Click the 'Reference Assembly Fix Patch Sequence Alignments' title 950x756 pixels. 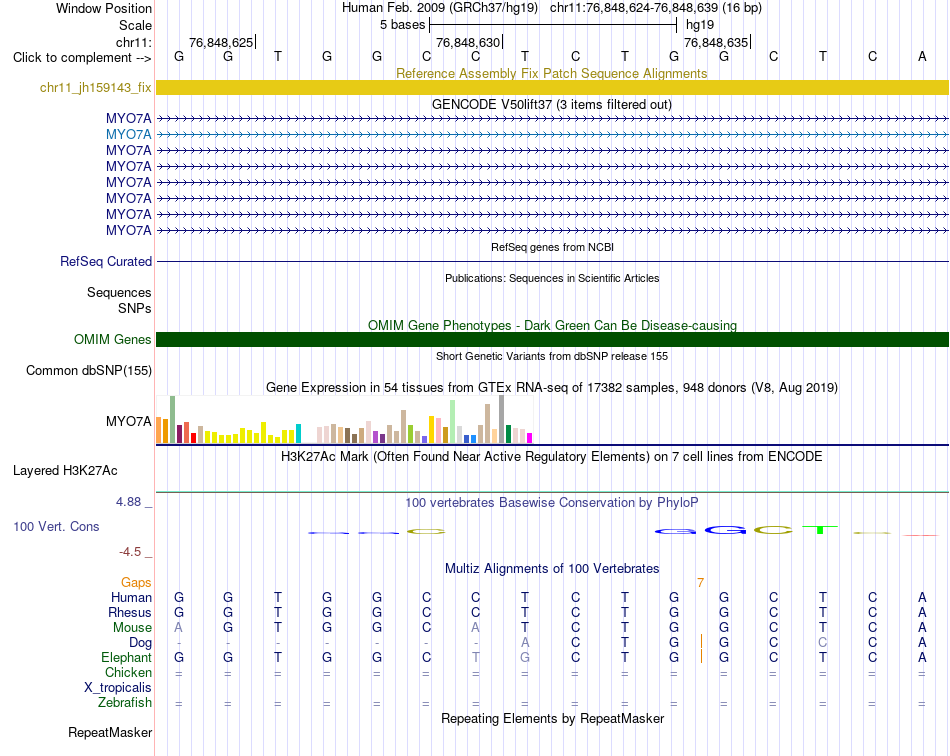click(551, 73)
